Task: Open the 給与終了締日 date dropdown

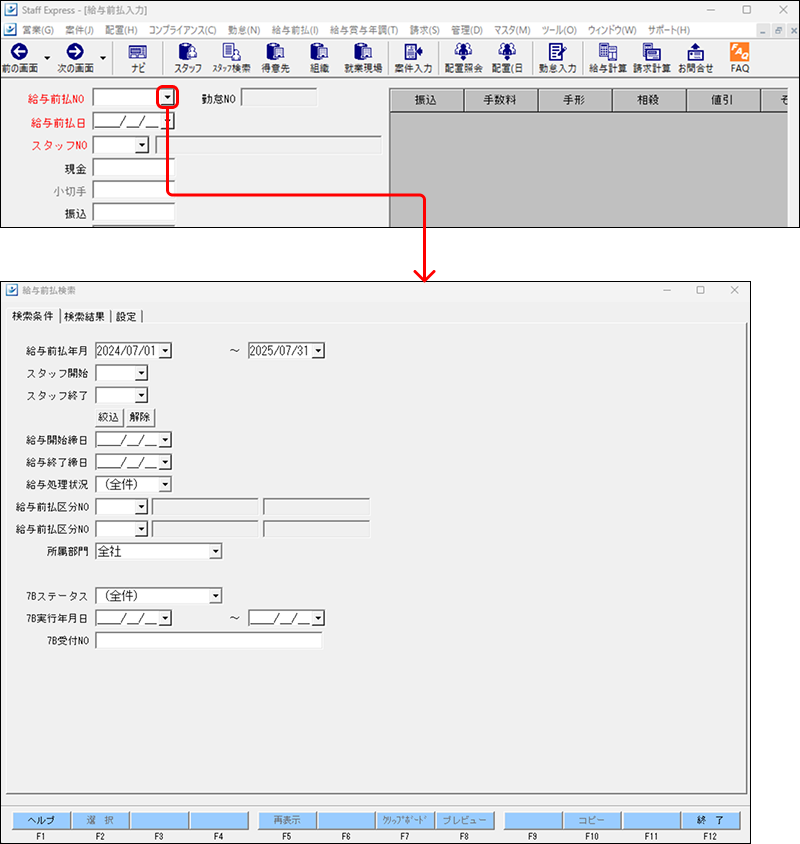Action: [x=165, y=462]
